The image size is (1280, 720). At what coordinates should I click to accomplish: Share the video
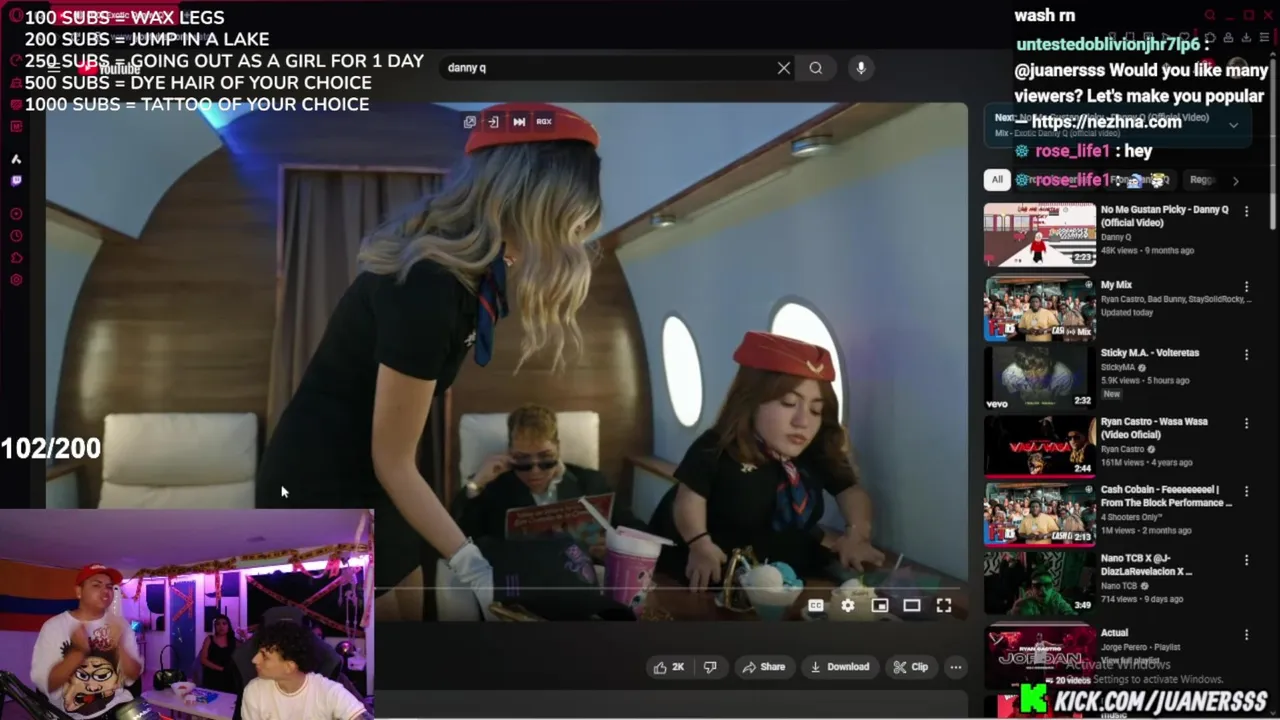(763, 667)
